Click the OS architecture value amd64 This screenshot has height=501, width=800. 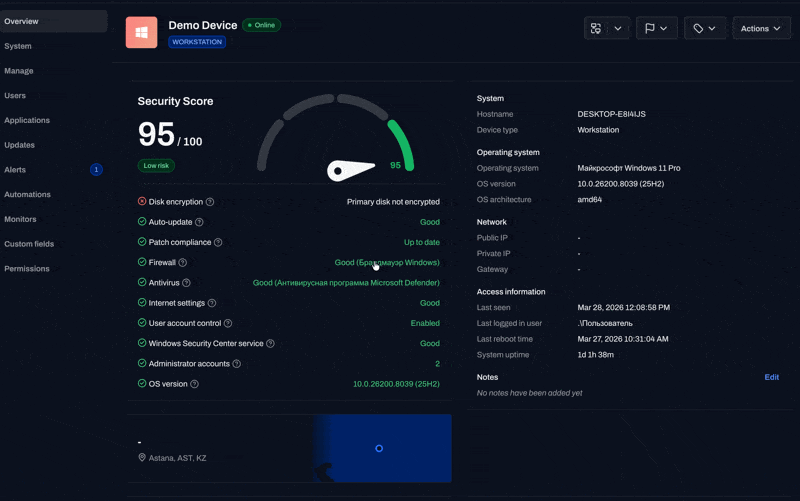point(589,200)
